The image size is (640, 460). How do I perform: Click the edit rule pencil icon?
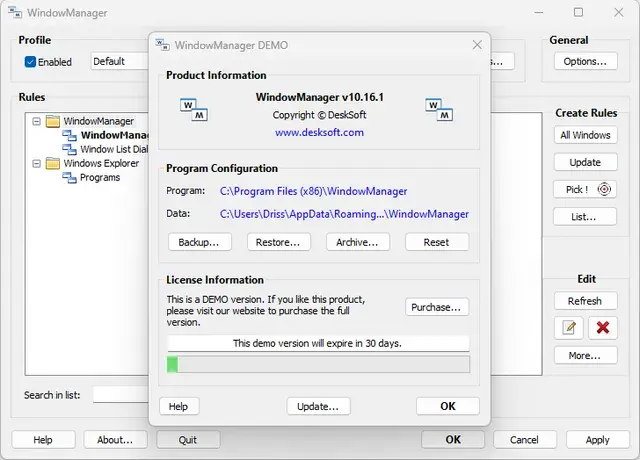point(569,327)
